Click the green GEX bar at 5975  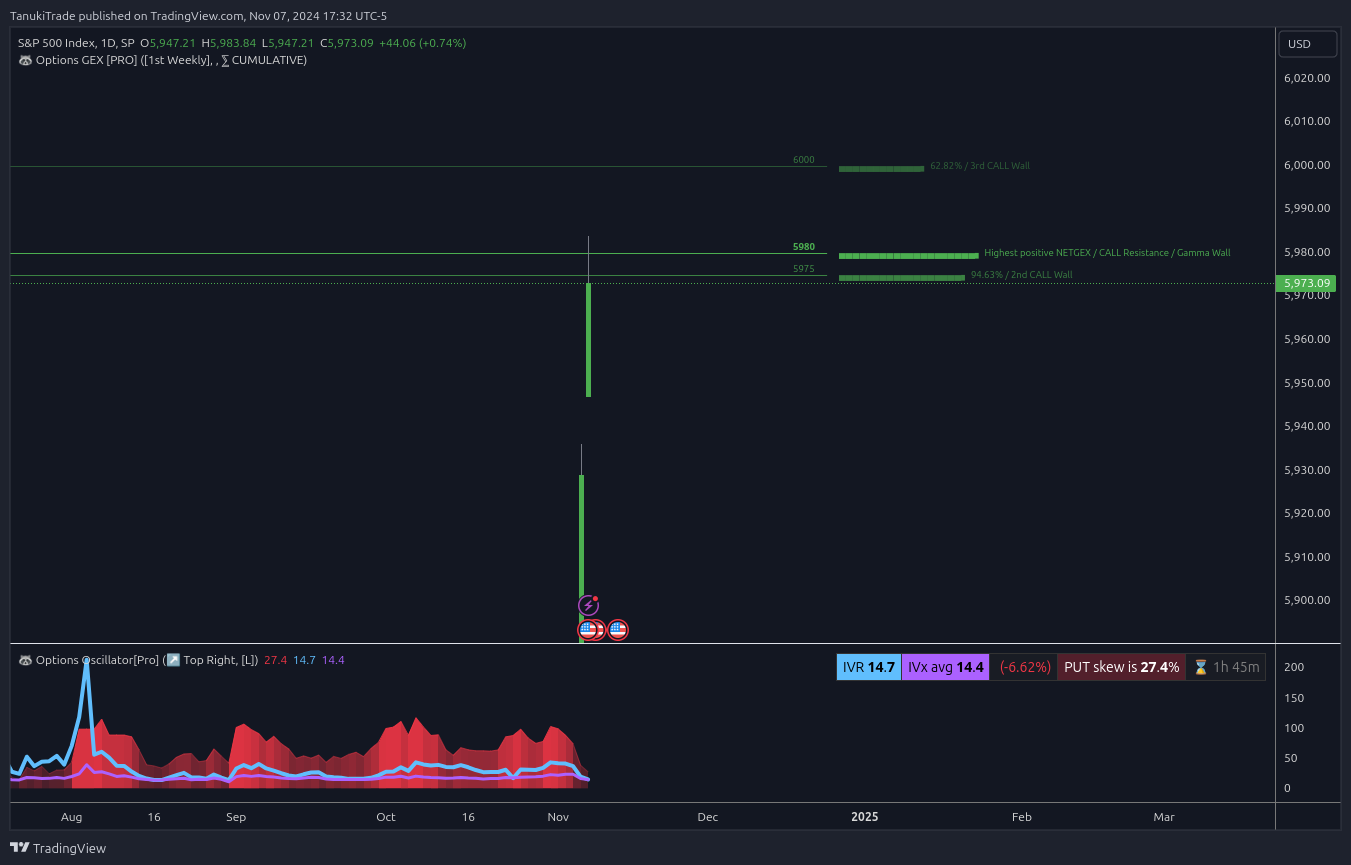click(902, 278)
